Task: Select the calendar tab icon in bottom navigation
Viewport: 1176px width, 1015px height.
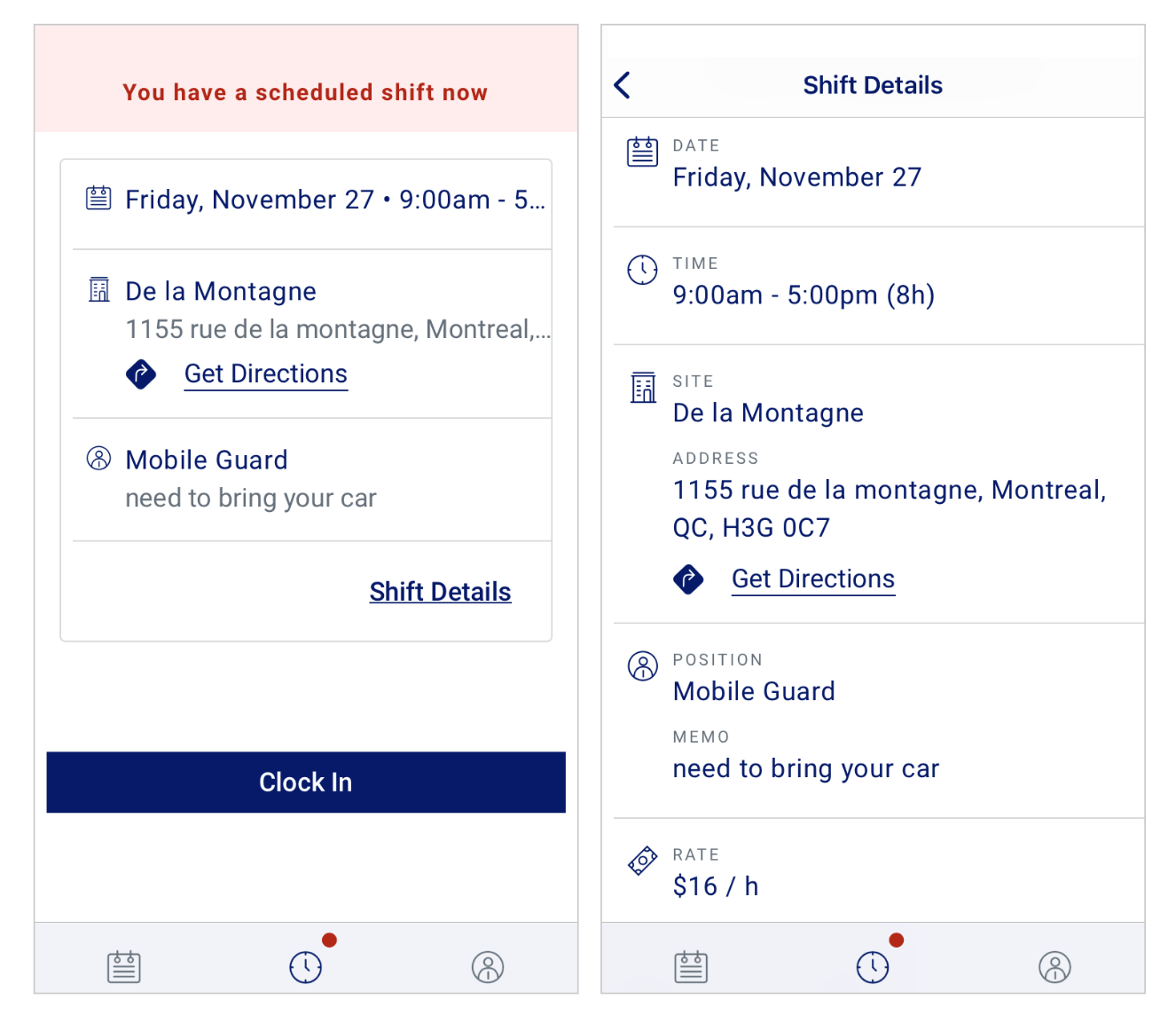Action: point(123,967)
